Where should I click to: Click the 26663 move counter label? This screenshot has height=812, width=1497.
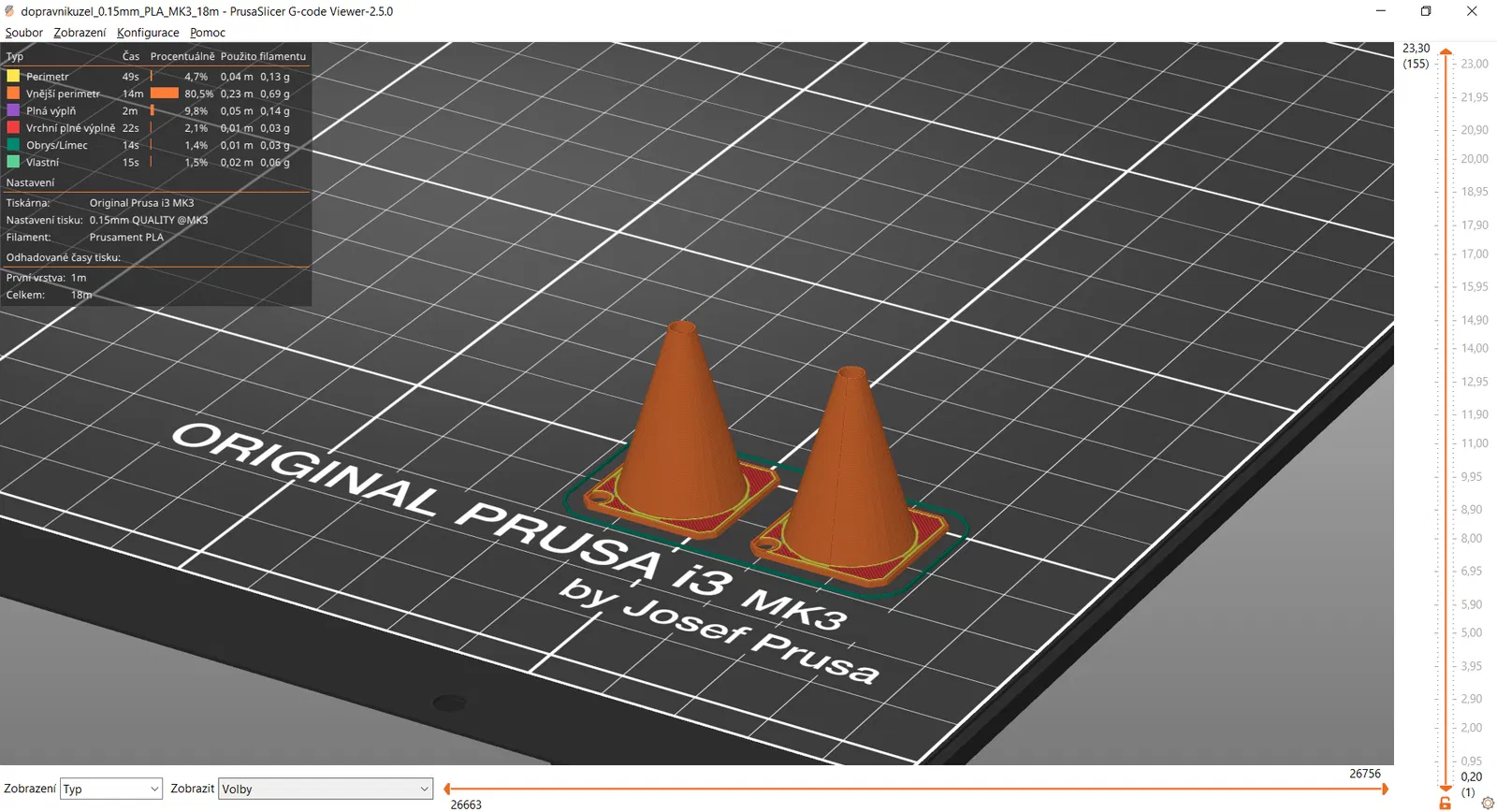click(x=466, y=805)
